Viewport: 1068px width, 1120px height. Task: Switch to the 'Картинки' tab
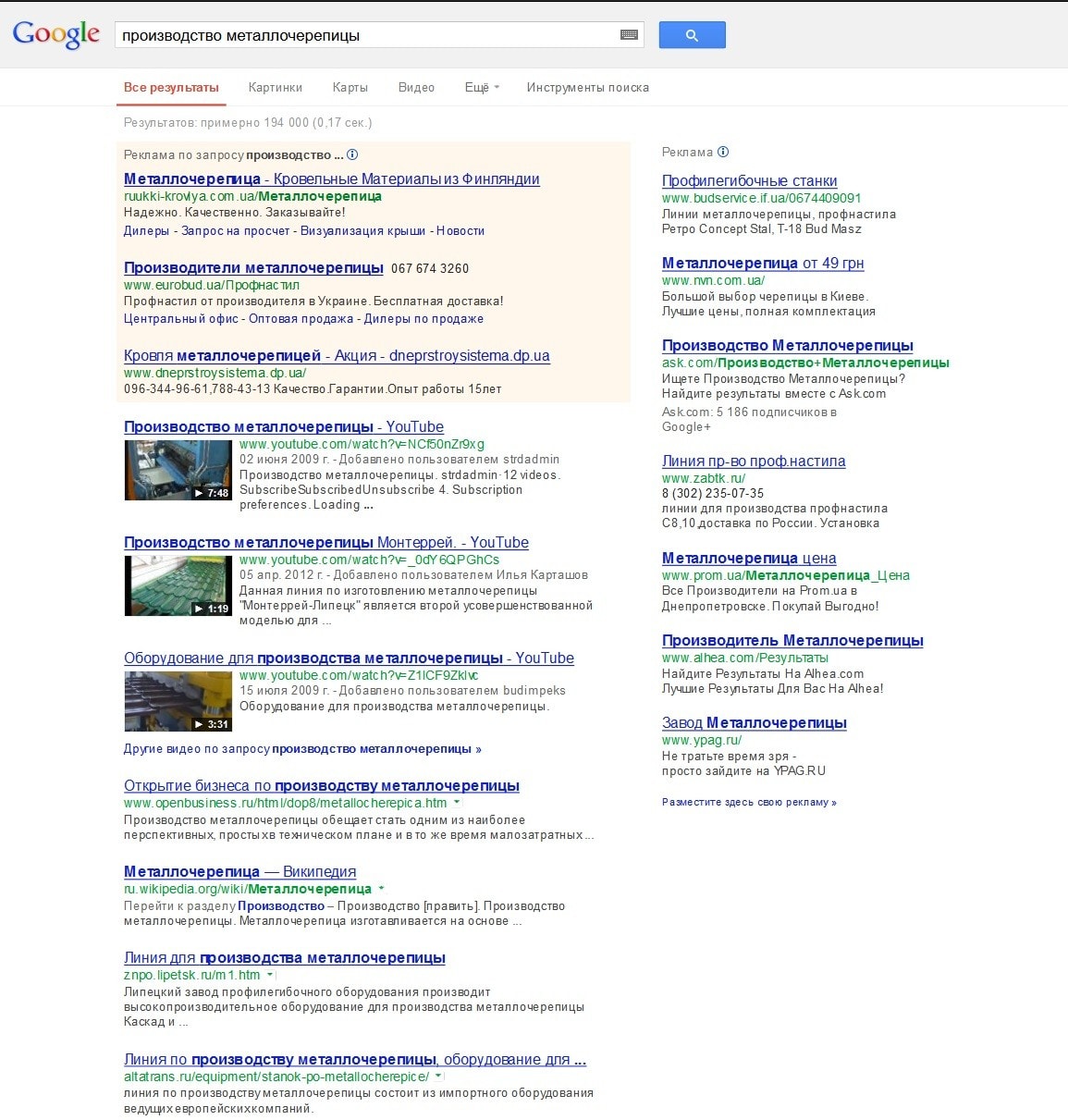pos(276,87)
